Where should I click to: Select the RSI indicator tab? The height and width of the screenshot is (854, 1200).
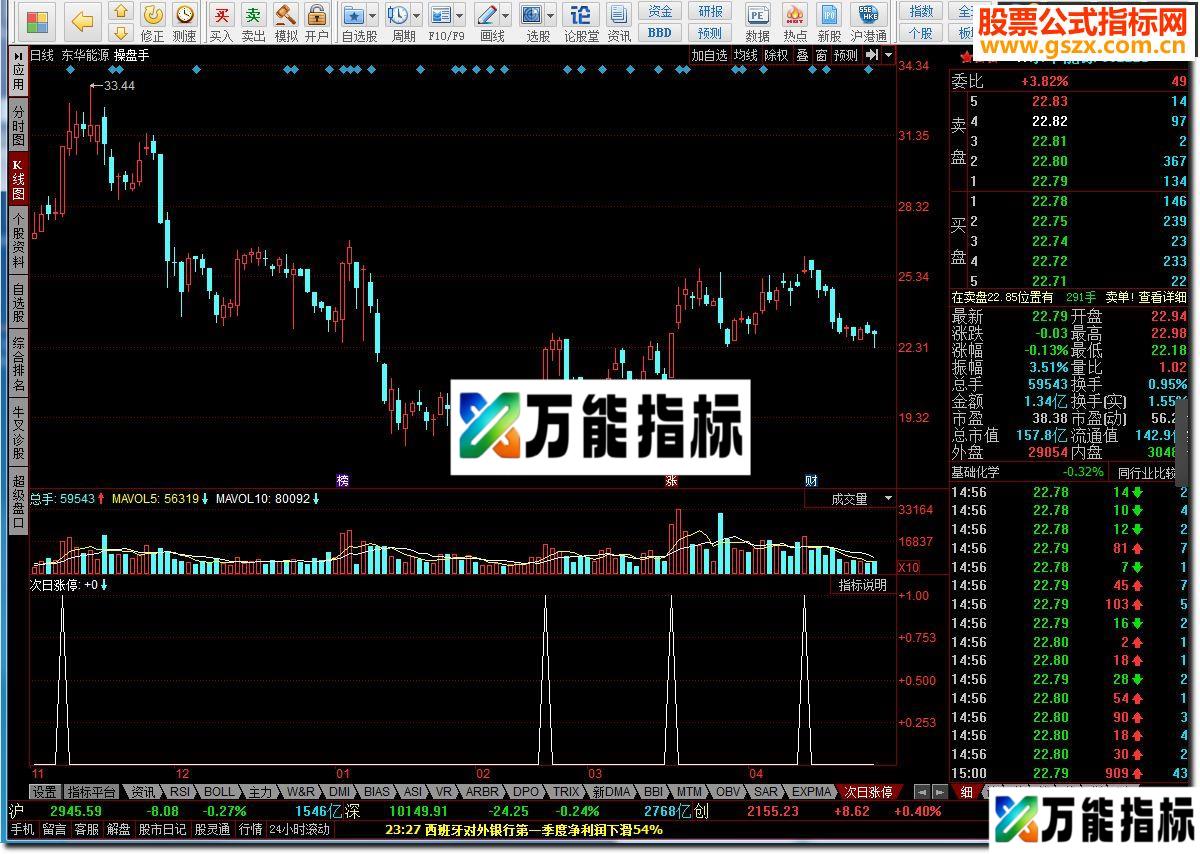pos(180,791)
